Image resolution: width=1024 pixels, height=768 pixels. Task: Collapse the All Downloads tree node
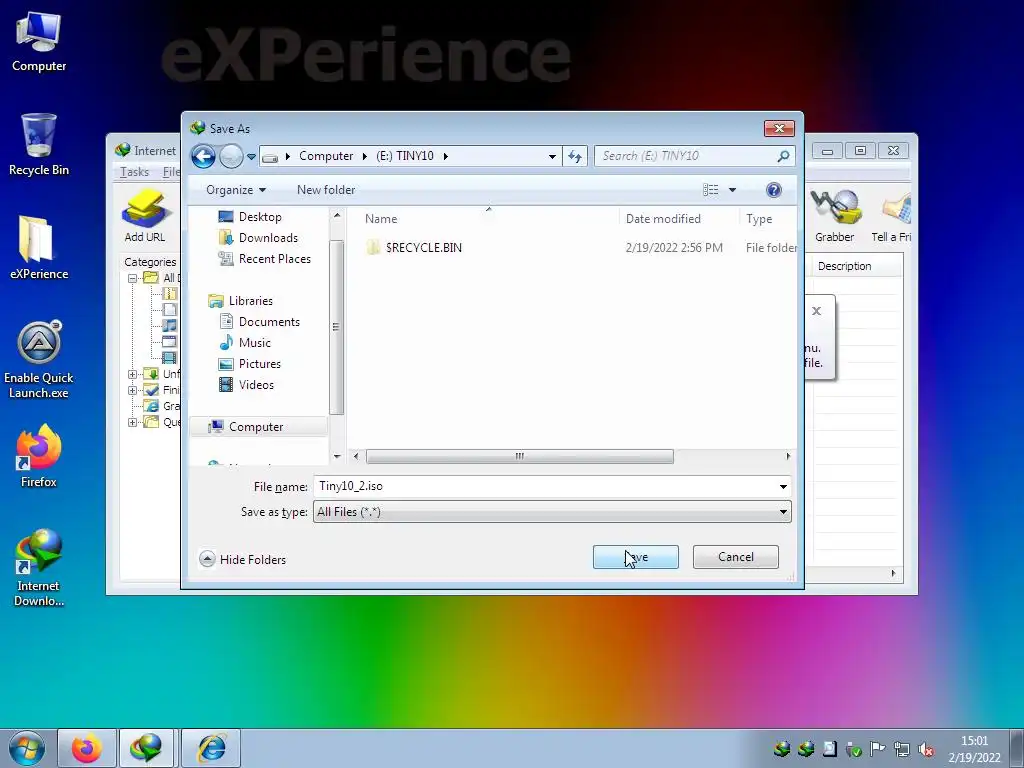(133, 278)
